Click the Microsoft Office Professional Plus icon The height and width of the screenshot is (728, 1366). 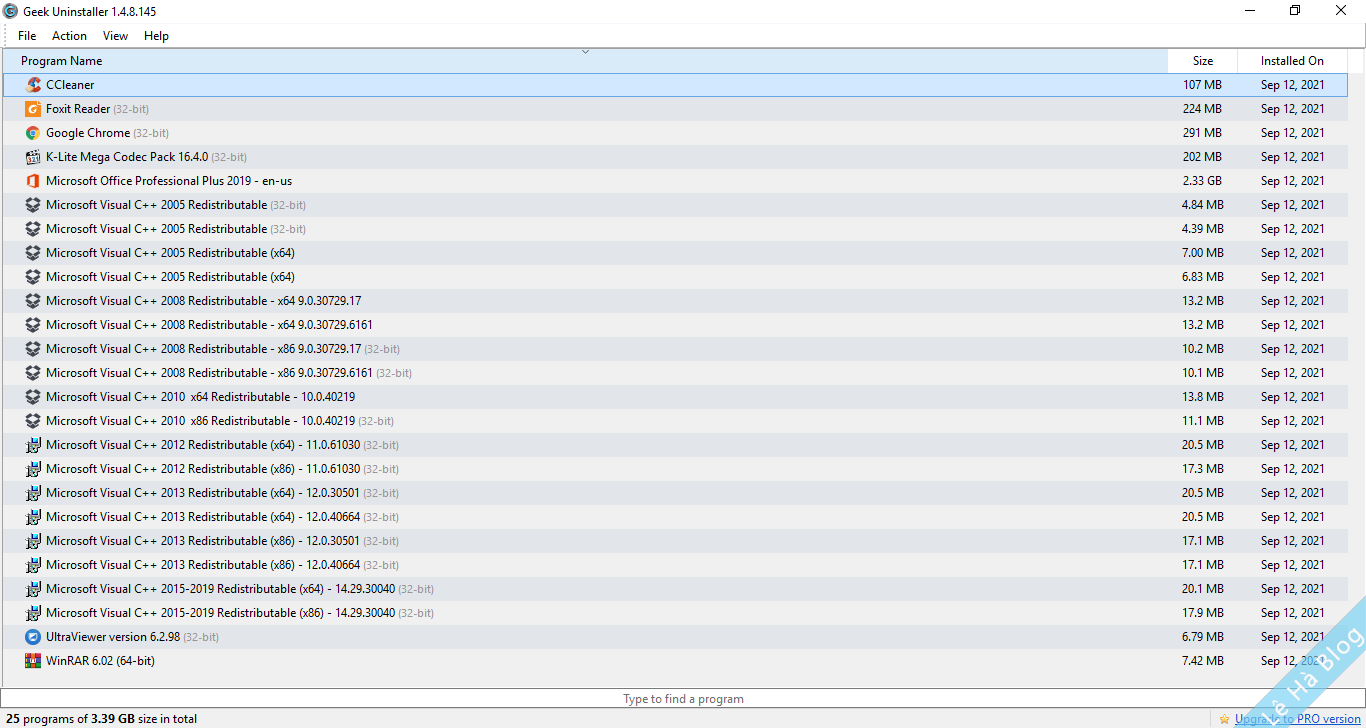click(x=33, y=180)
